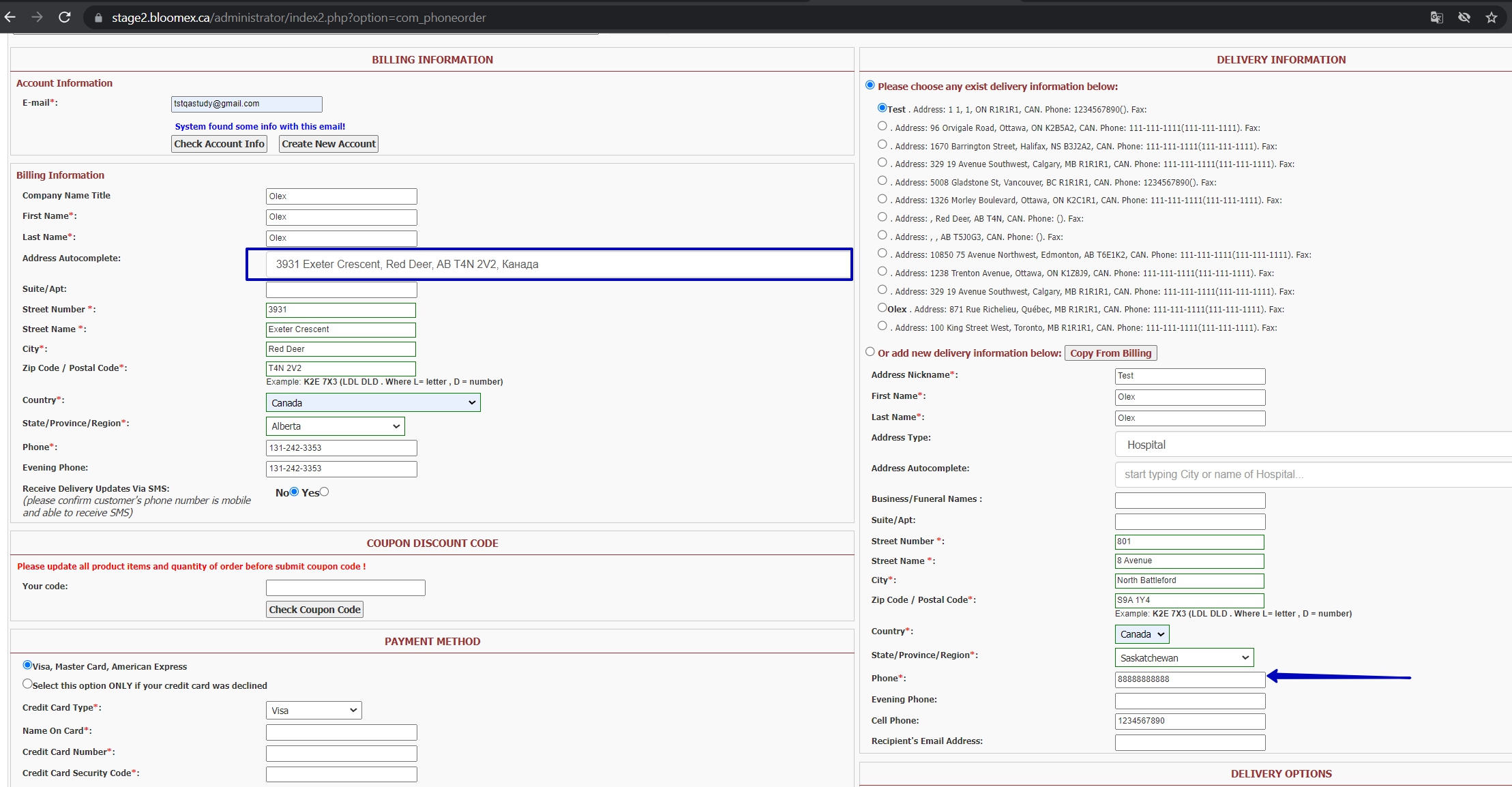Select the Olex Rue Richelieu delivery address

tap(882, 308)
